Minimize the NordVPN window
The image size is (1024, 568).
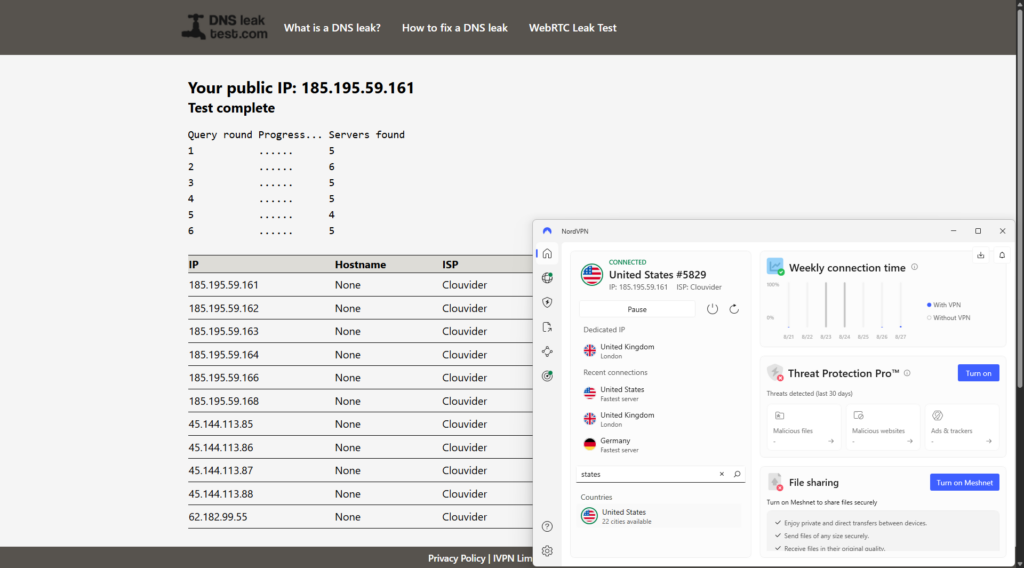pos(953,231)
